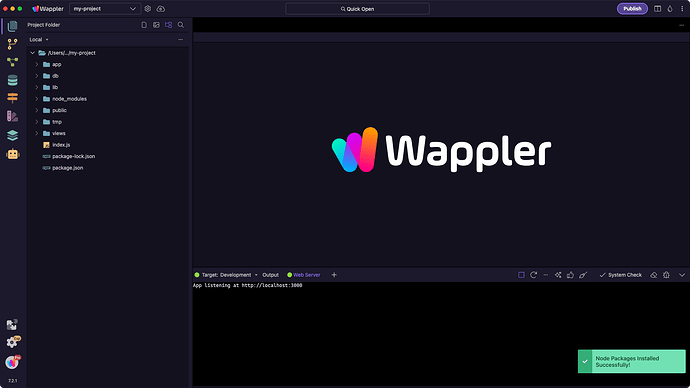Collapse the bottom terminal panel chevron

(x=682, y=275)
